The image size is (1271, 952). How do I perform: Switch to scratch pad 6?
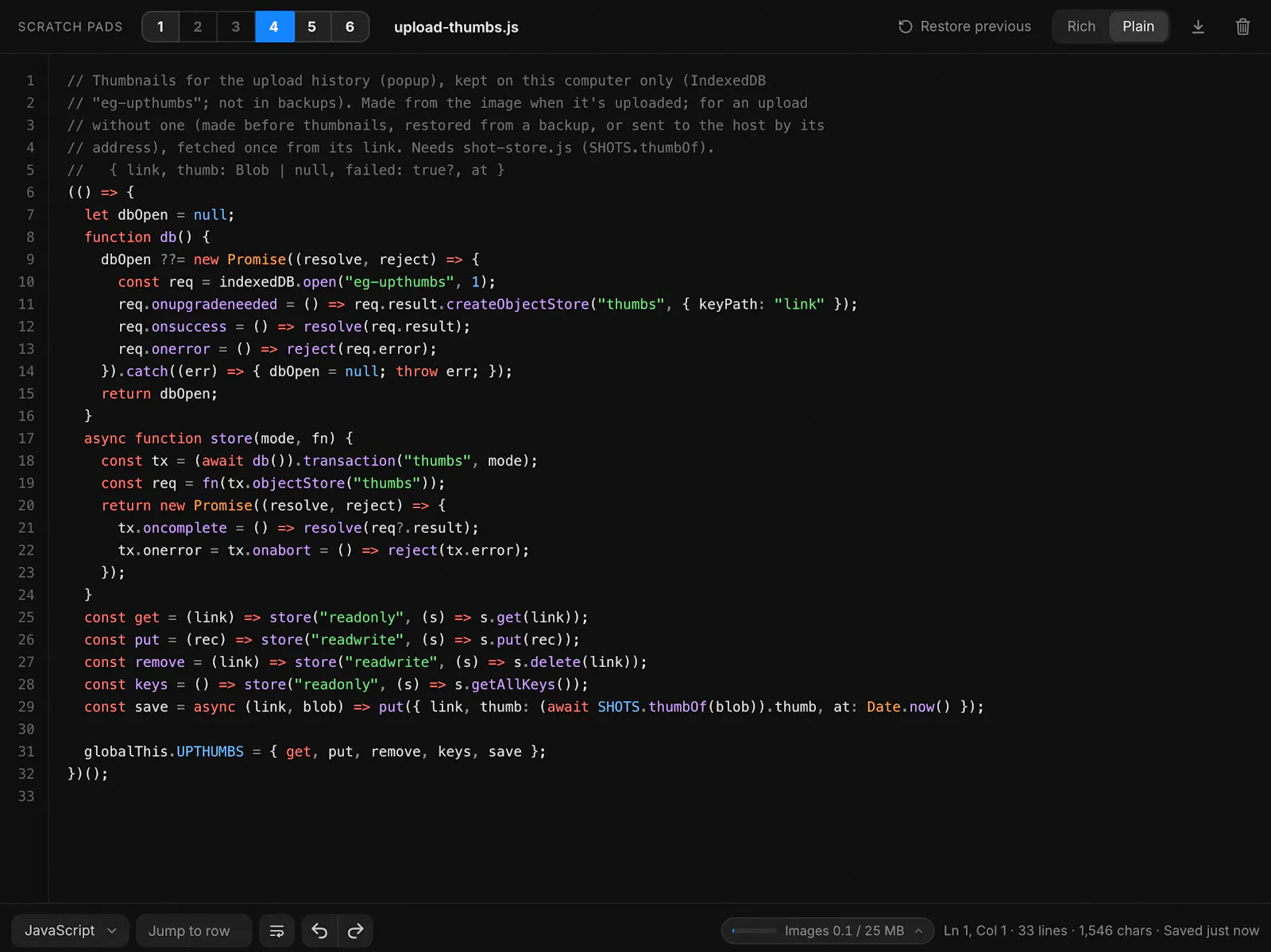pyautogui.click(x=350, y=27)
